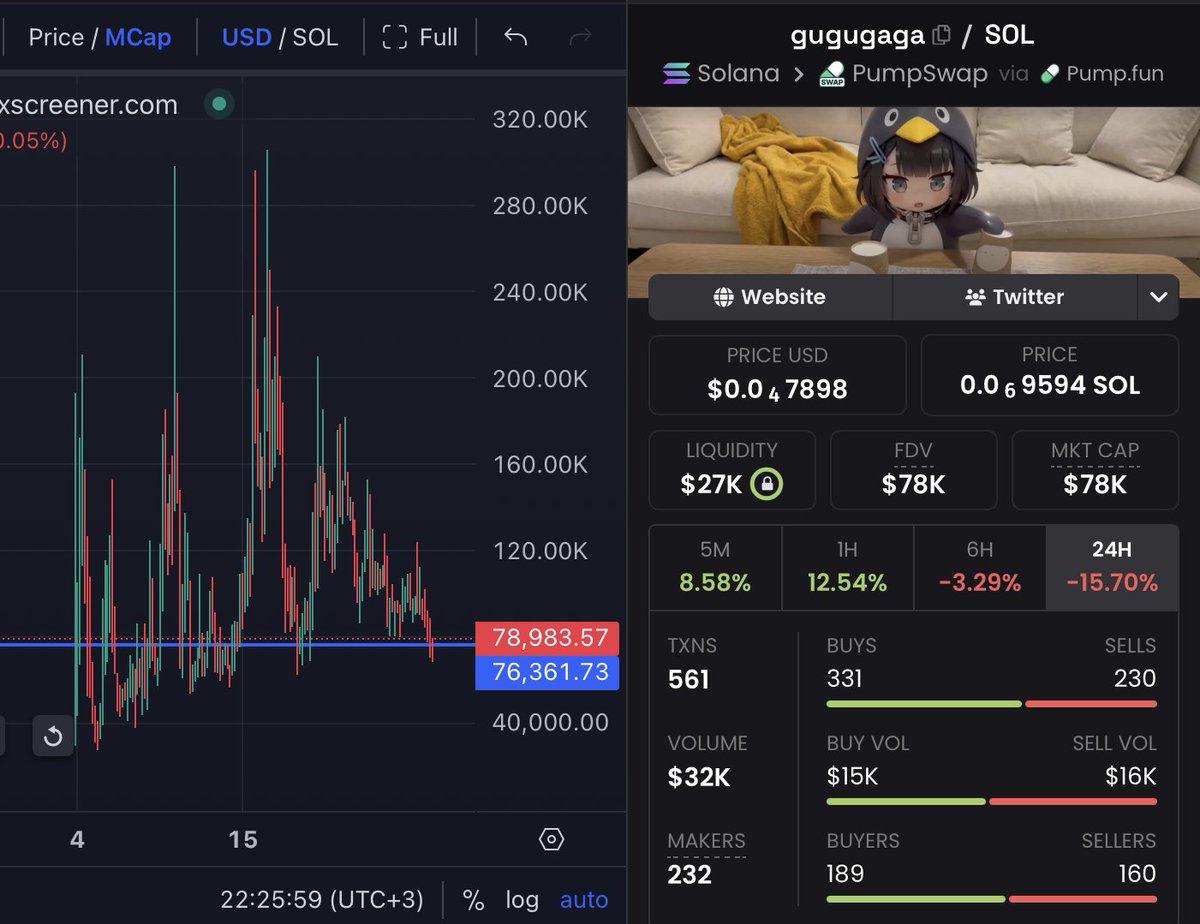Click the VOLUME $32K value
1200x924 pixels.
(699, 778)
